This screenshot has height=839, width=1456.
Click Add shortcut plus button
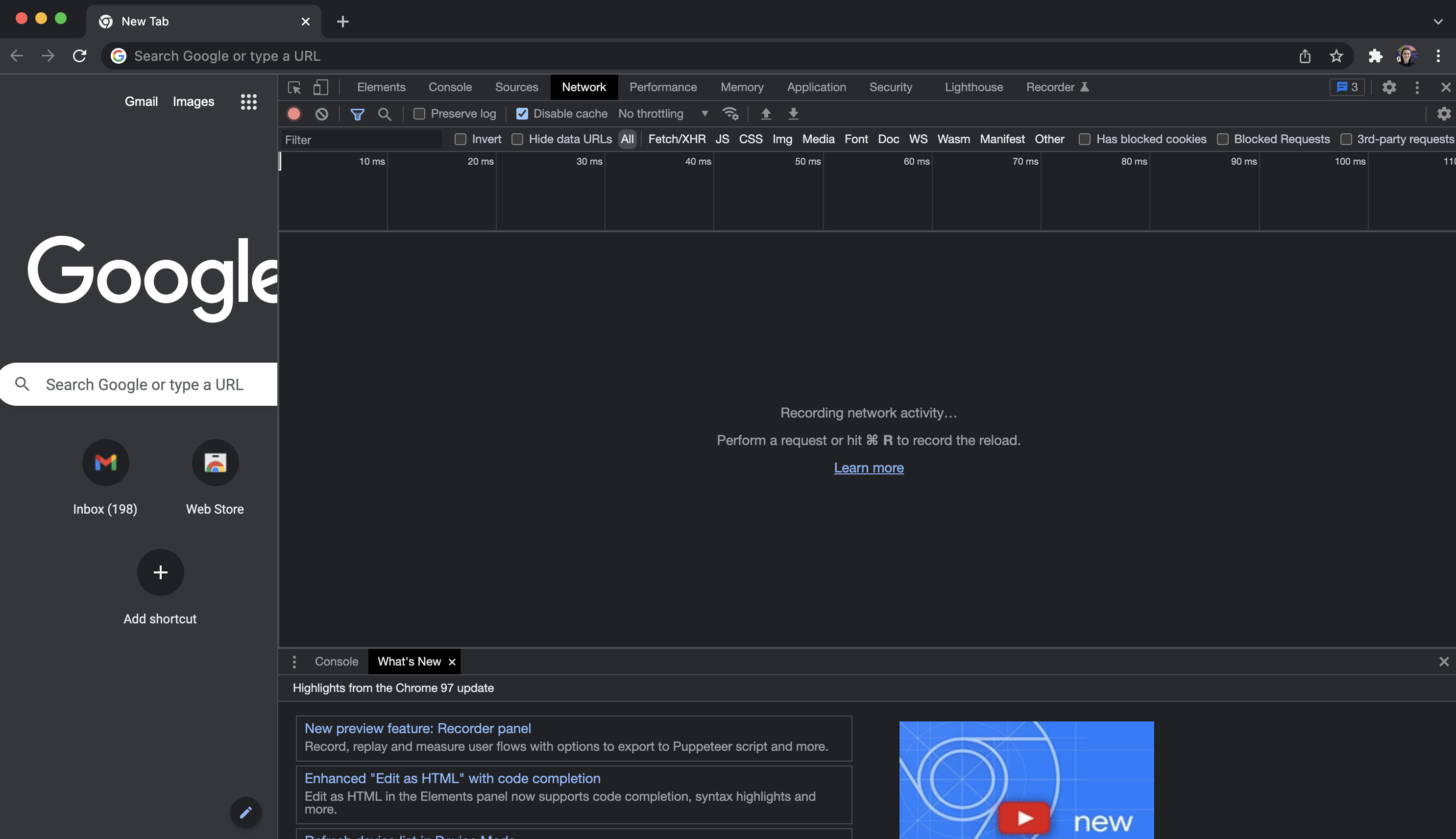pos(160,572)
